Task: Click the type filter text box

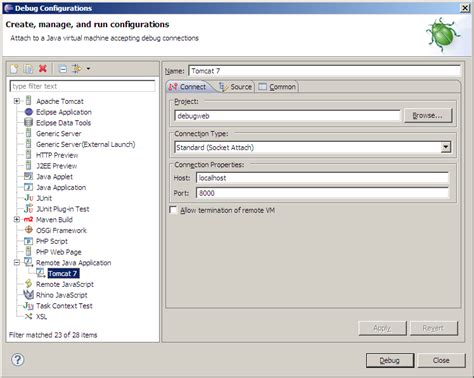Action: 82,86
